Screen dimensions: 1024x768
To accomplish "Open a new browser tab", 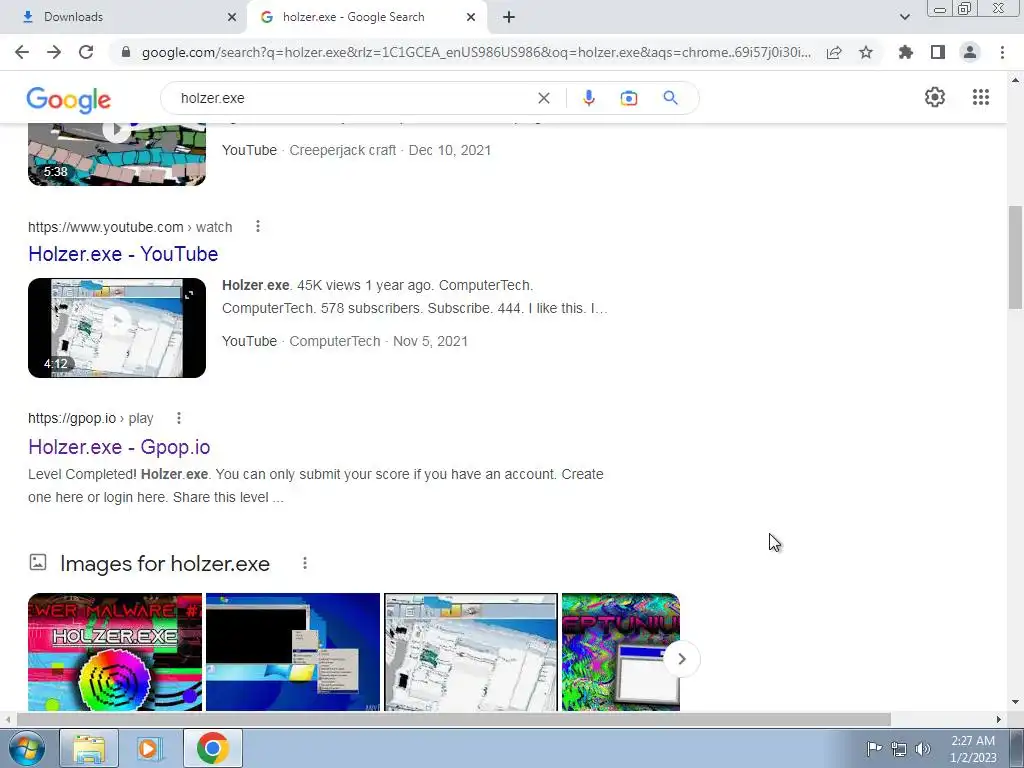I will click(x=509, y=17).
